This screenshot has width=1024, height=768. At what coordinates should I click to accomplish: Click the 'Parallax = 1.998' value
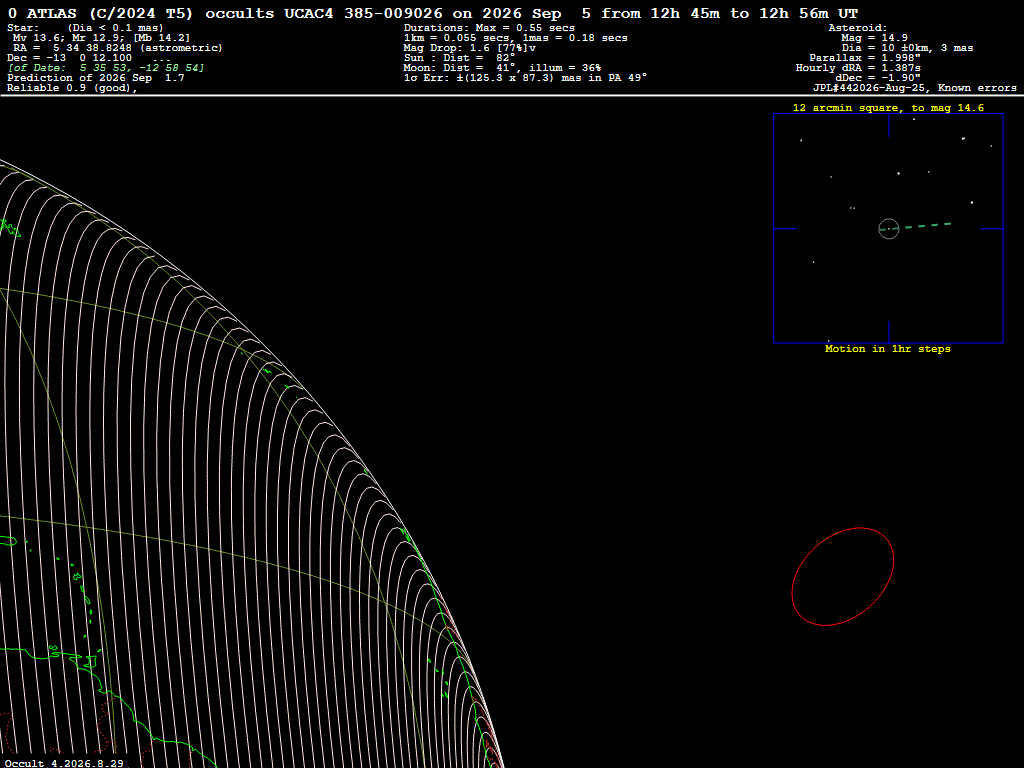pos(865,58)
